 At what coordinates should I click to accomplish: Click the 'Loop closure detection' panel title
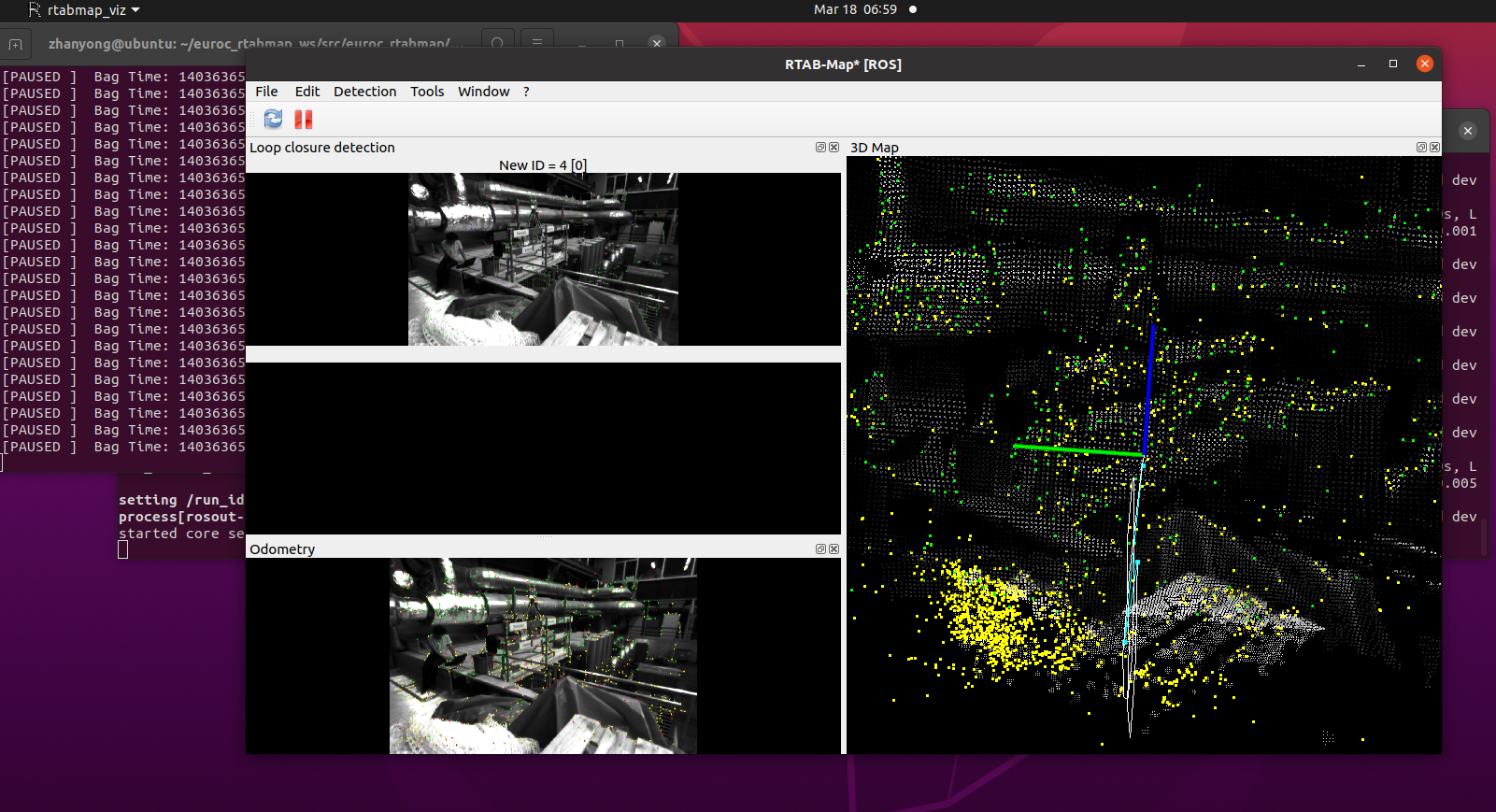322,148
